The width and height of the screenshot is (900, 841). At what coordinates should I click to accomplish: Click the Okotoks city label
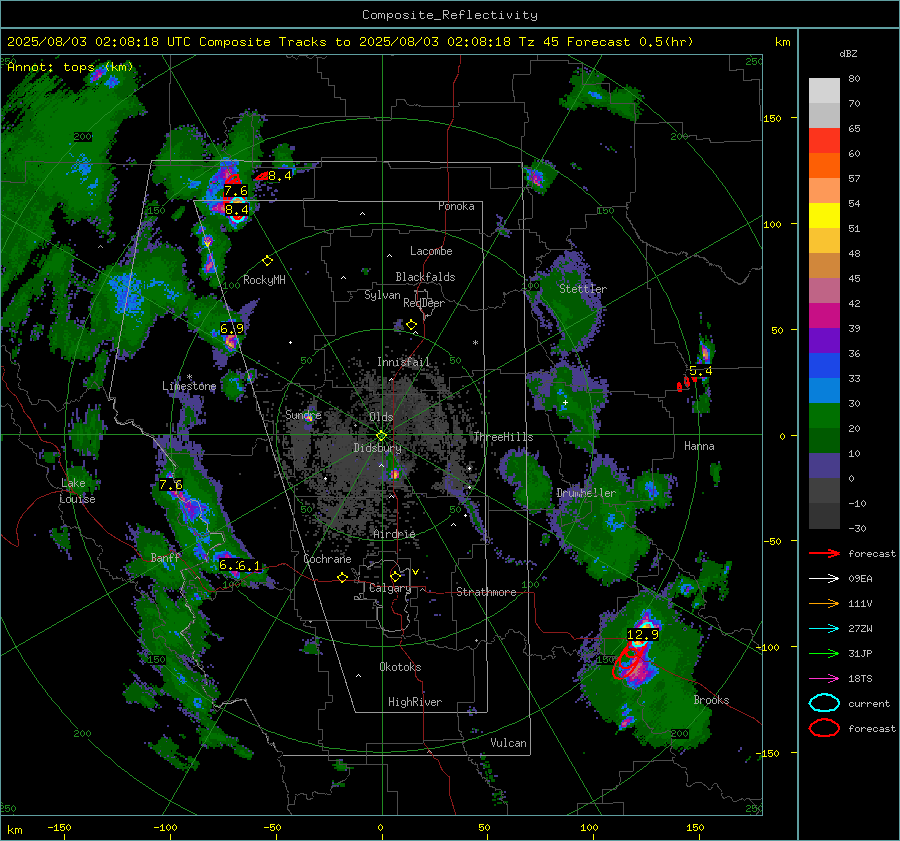400,667
